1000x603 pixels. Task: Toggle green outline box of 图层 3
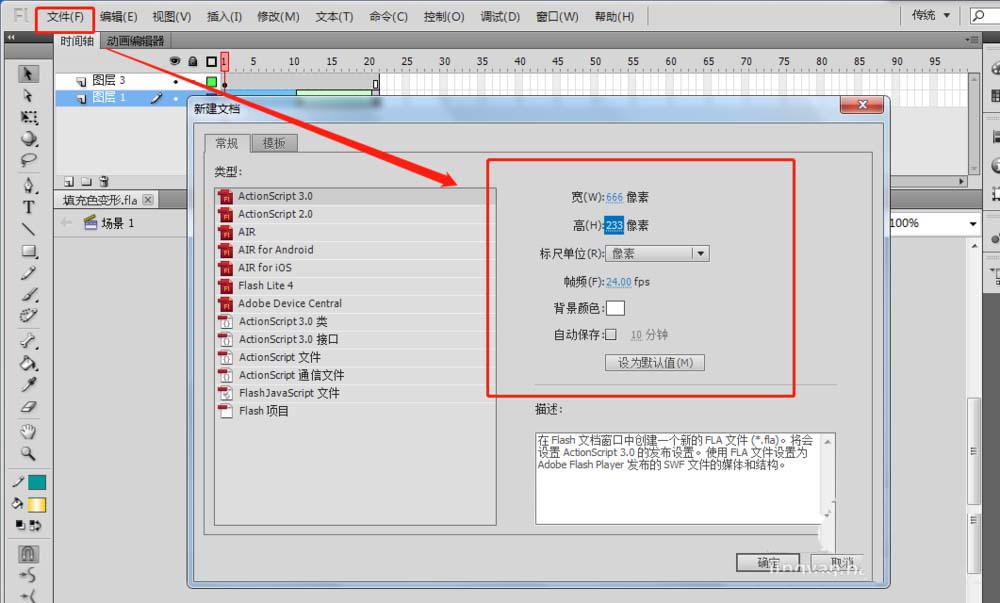click(212, 81)
